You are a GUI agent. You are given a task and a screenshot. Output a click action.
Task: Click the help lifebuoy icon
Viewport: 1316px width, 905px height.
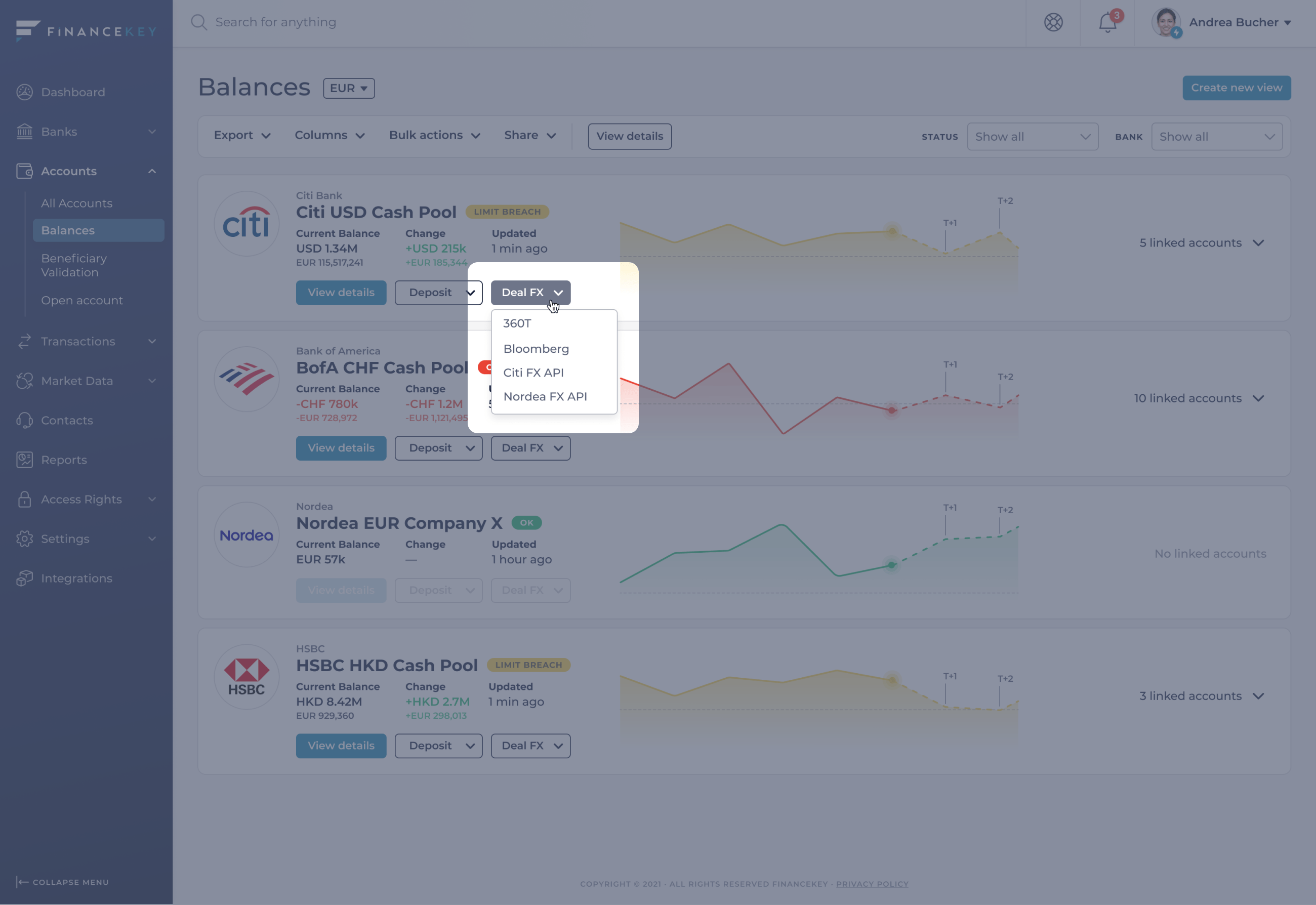(1053, 23)
